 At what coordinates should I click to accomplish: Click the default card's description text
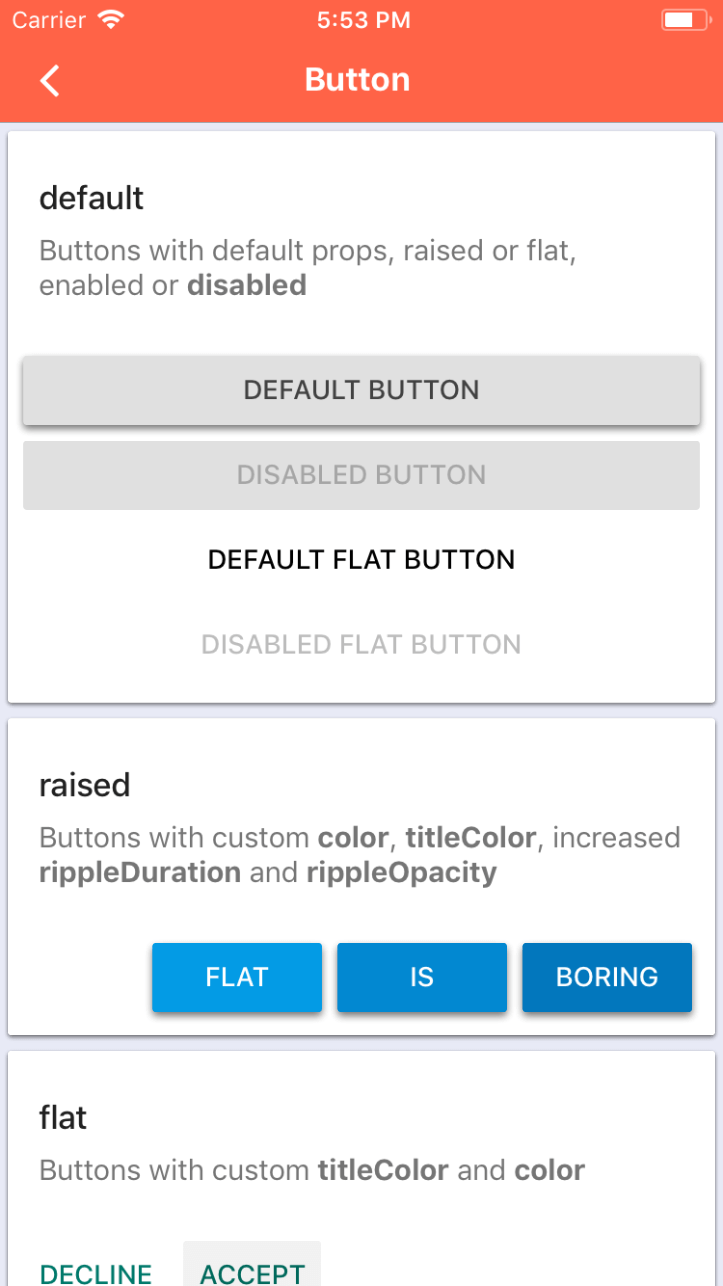[x=307, y=267]
